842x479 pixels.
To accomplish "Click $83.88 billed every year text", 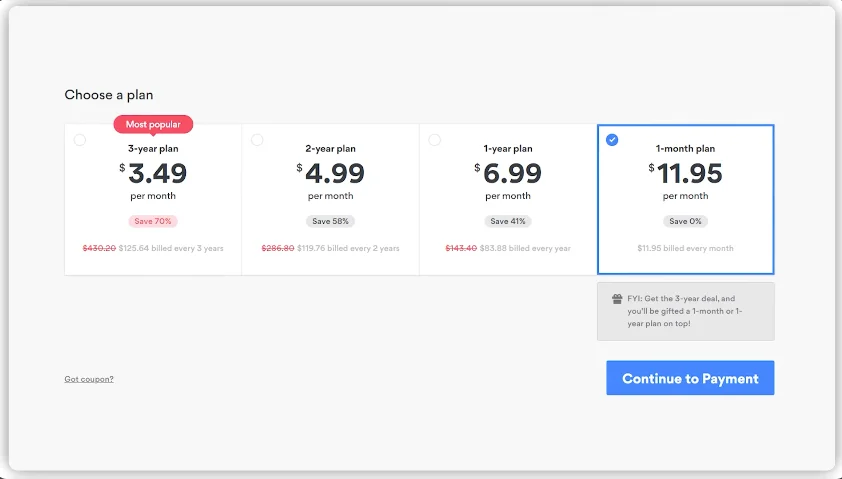I will (x=525, y=248).
